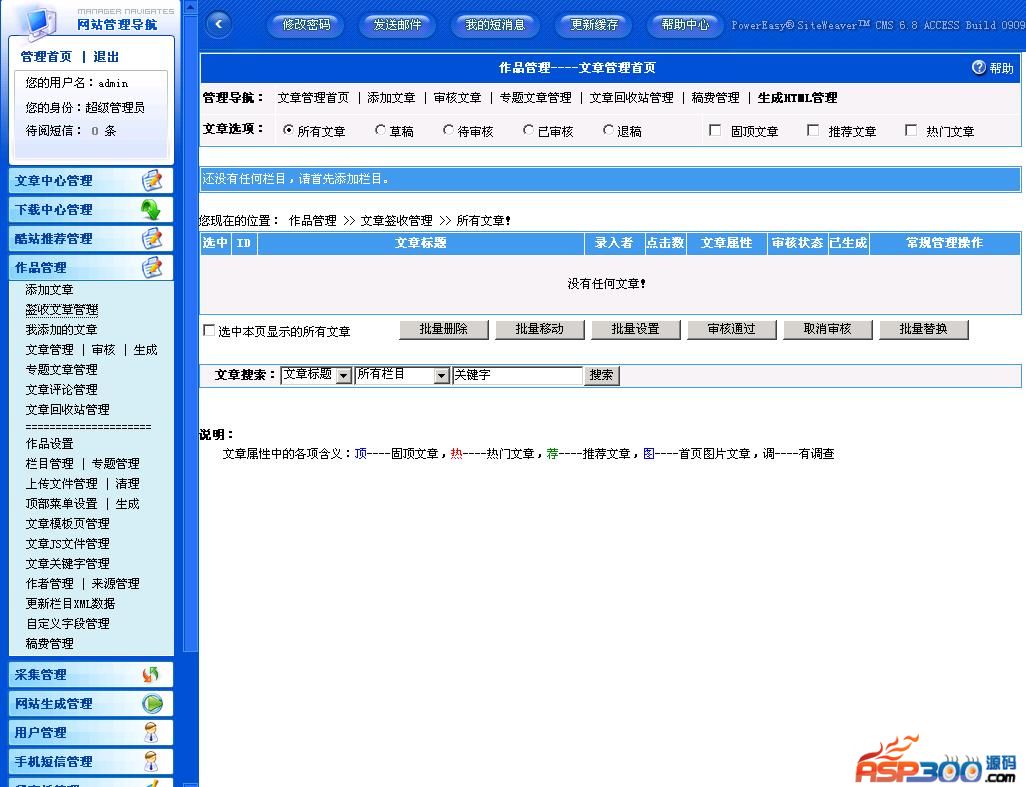Open 我添加的文章 in sidebar tree
This screenshot has width=1026, height=787.
62,330
